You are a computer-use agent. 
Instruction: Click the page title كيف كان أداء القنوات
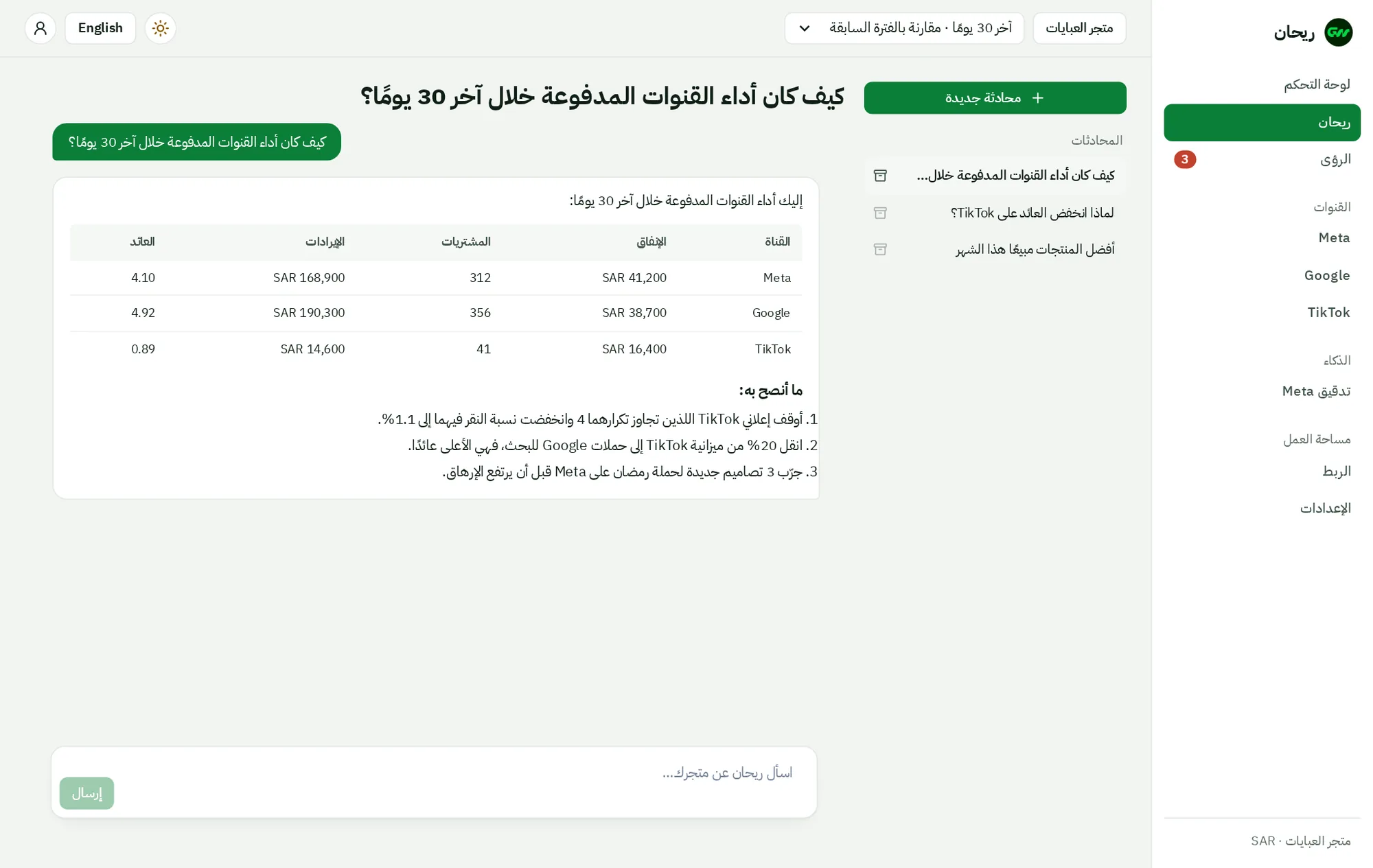click(602, 97)
